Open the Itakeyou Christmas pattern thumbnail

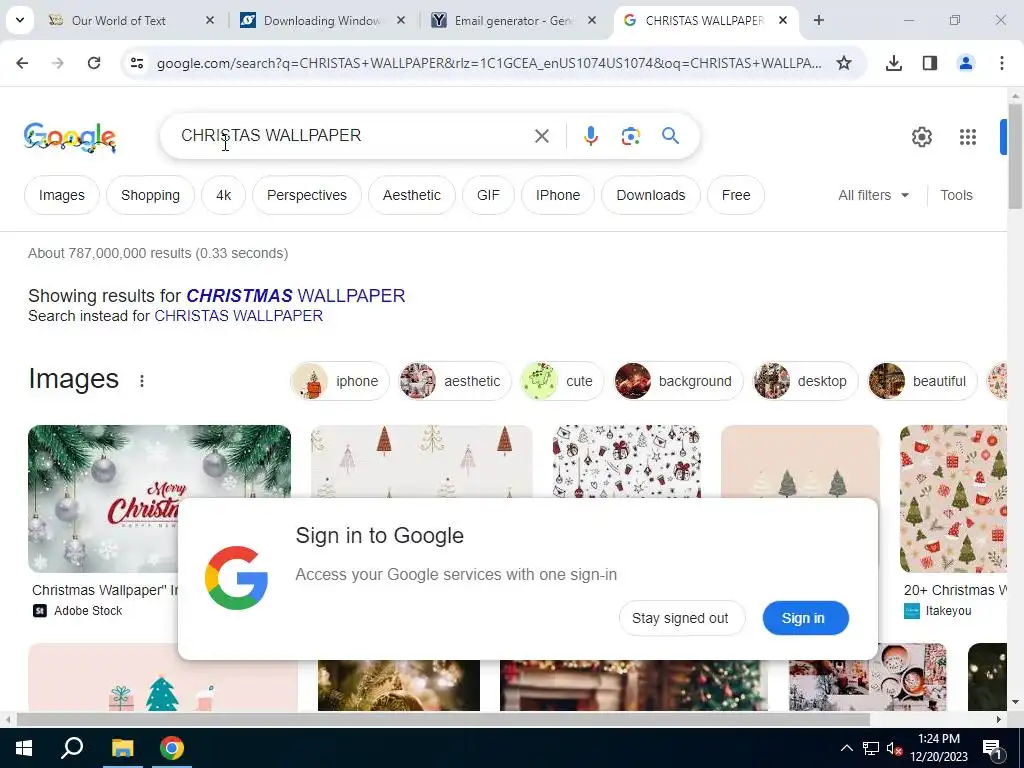pos(953,499)
